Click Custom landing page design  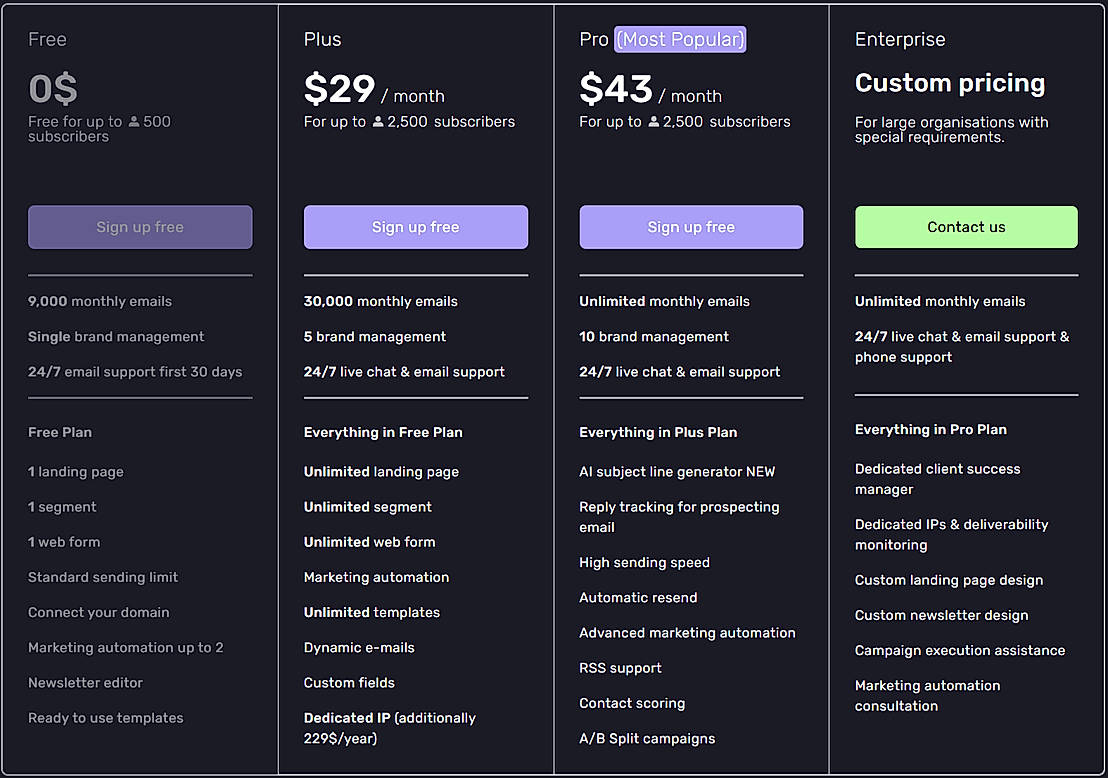[x=948, y=580]
